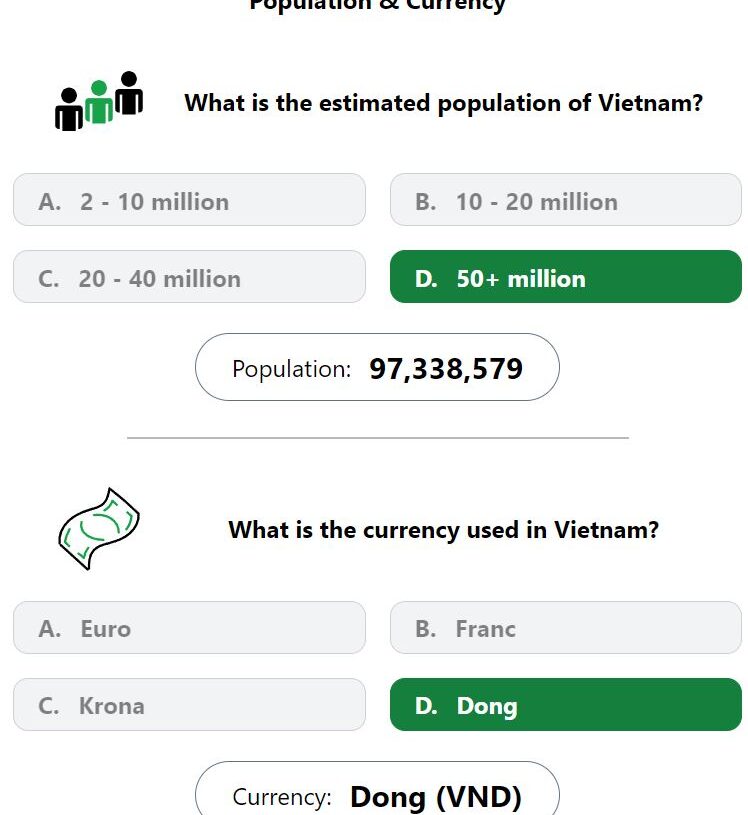Choose option C. 20 - 40 million
Screen dimensions: 748x815
(x=189, y=277)
